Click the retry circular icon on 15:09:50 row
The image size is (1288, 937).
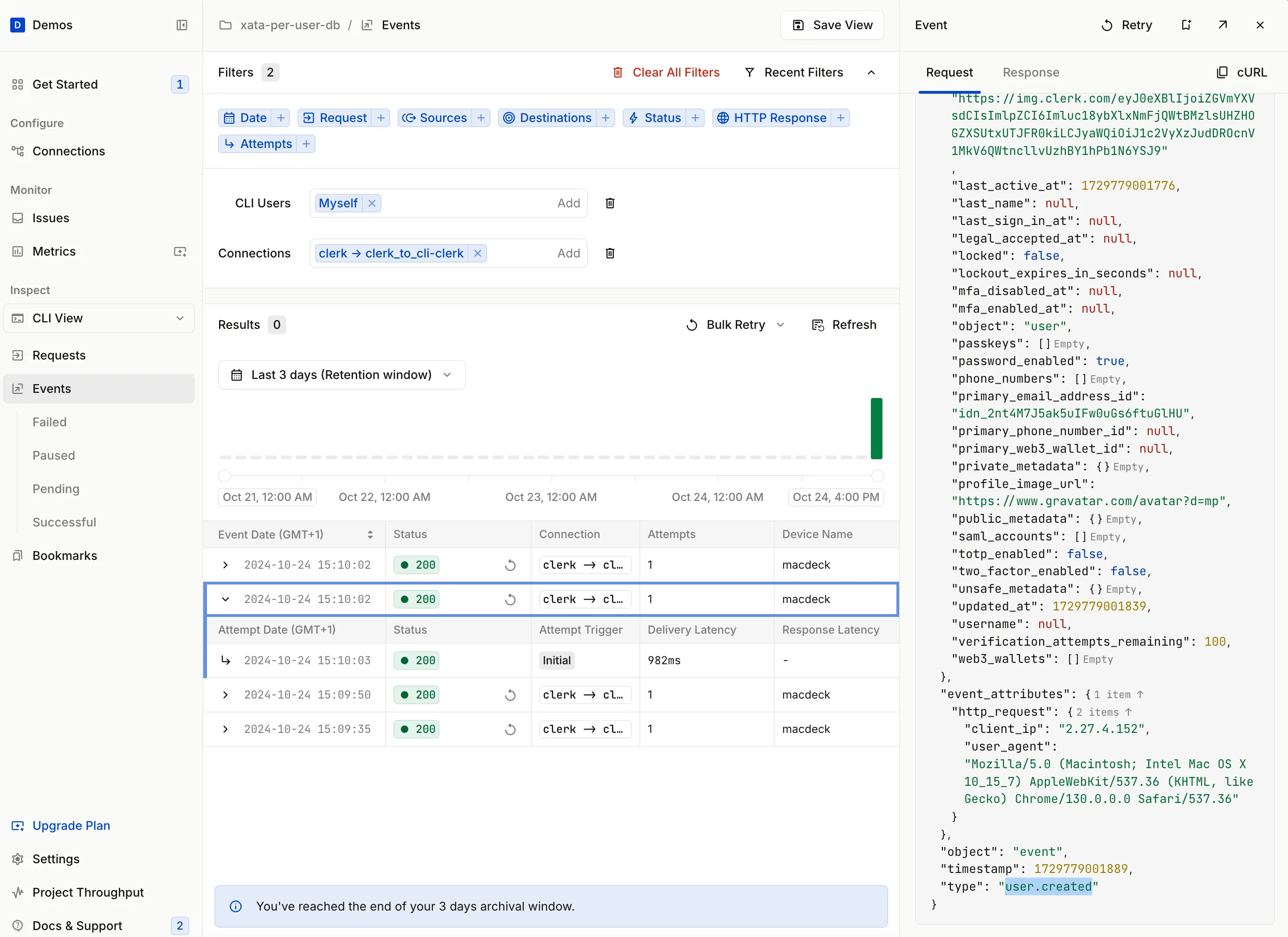coord(510,694)
